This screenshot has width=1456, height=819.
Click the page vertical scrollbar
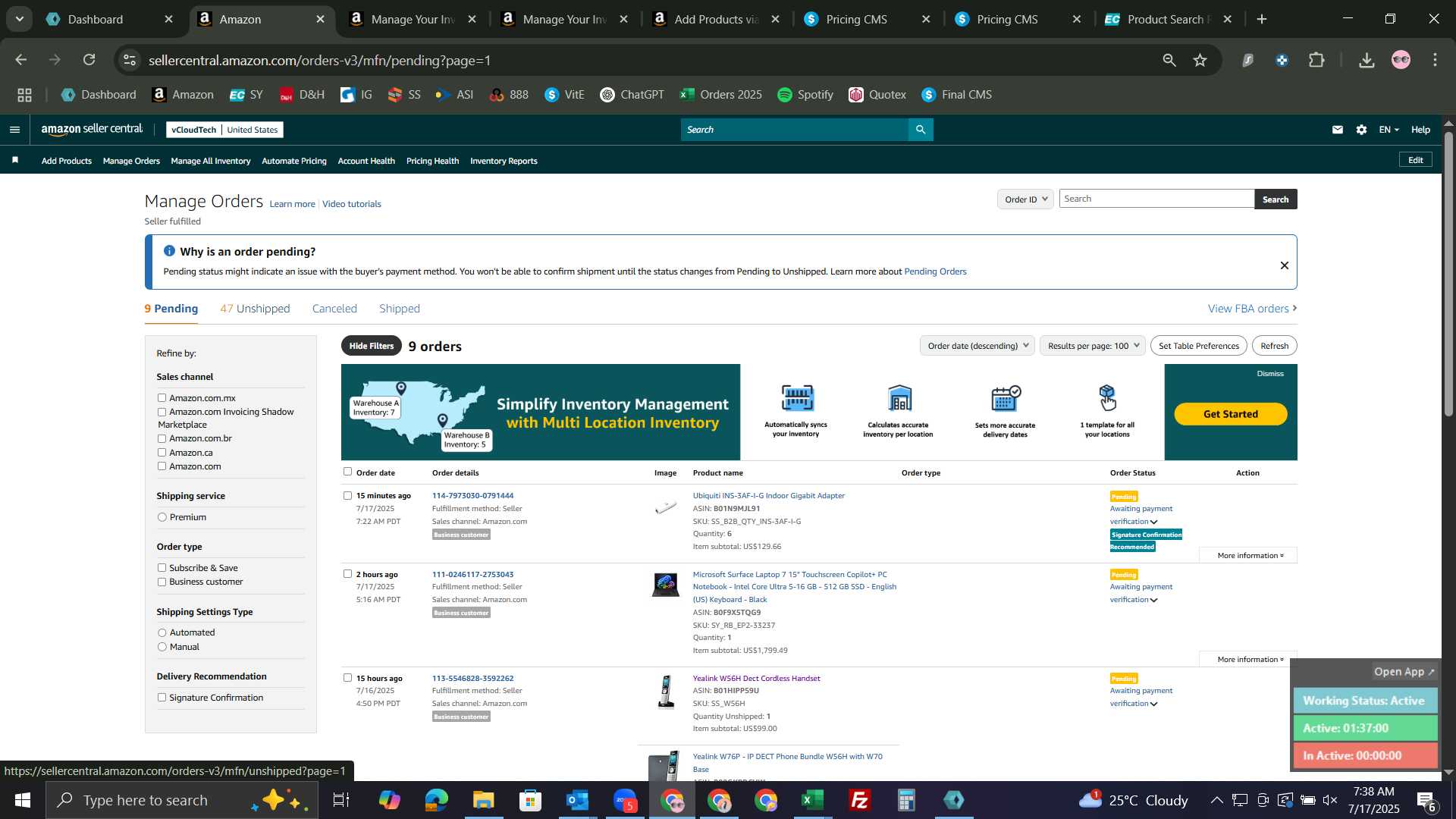click(x=1448, y=273)
